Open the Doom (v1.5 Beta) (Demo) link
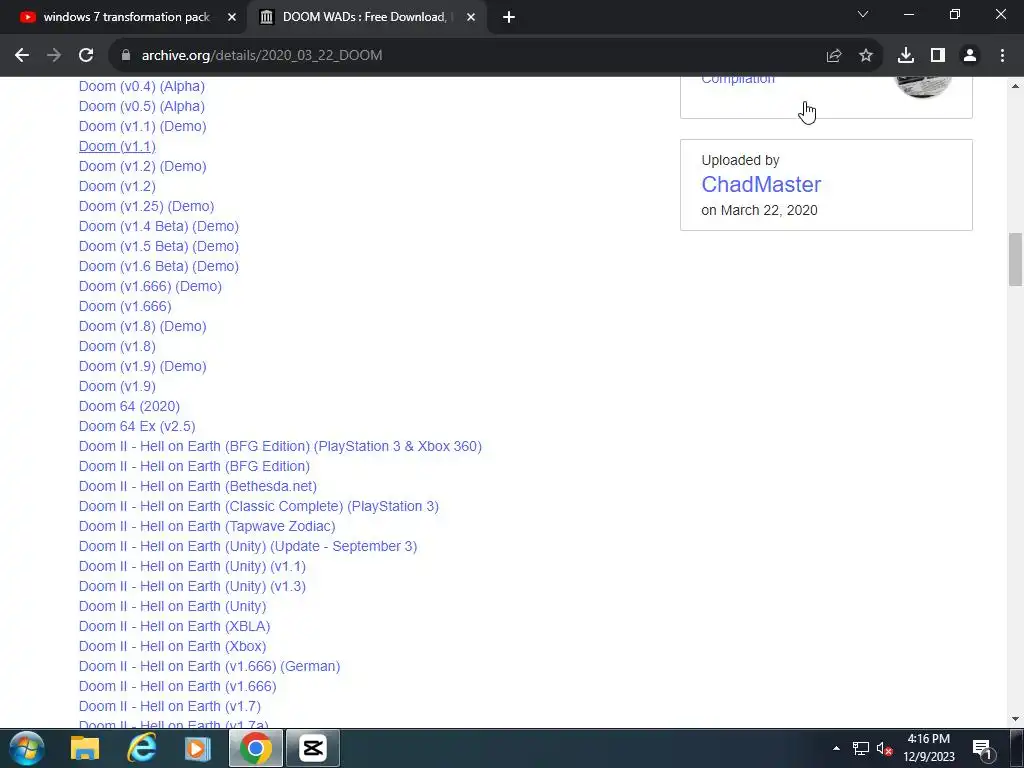The width and height of the screenshot is (1024, 768). 159,247
